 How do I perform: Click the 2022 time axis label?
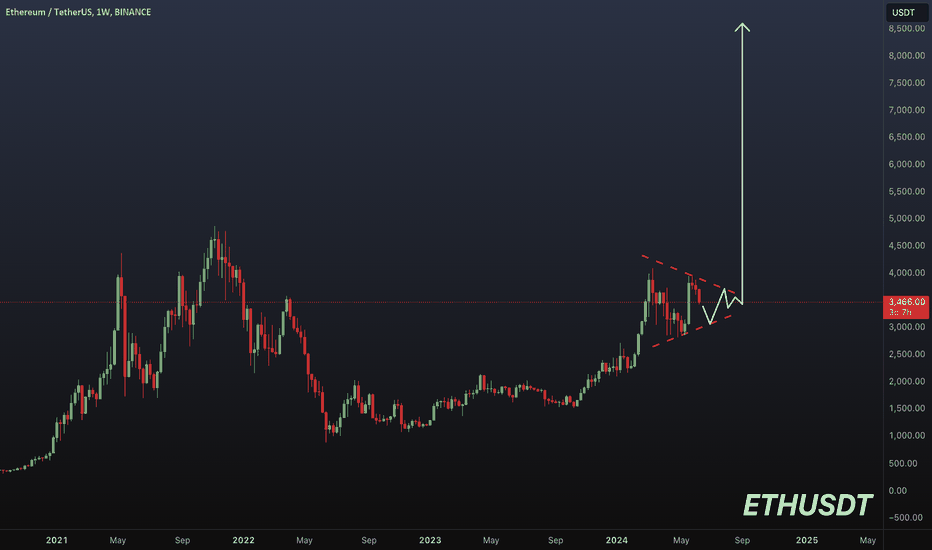click(x=244, y=540)
